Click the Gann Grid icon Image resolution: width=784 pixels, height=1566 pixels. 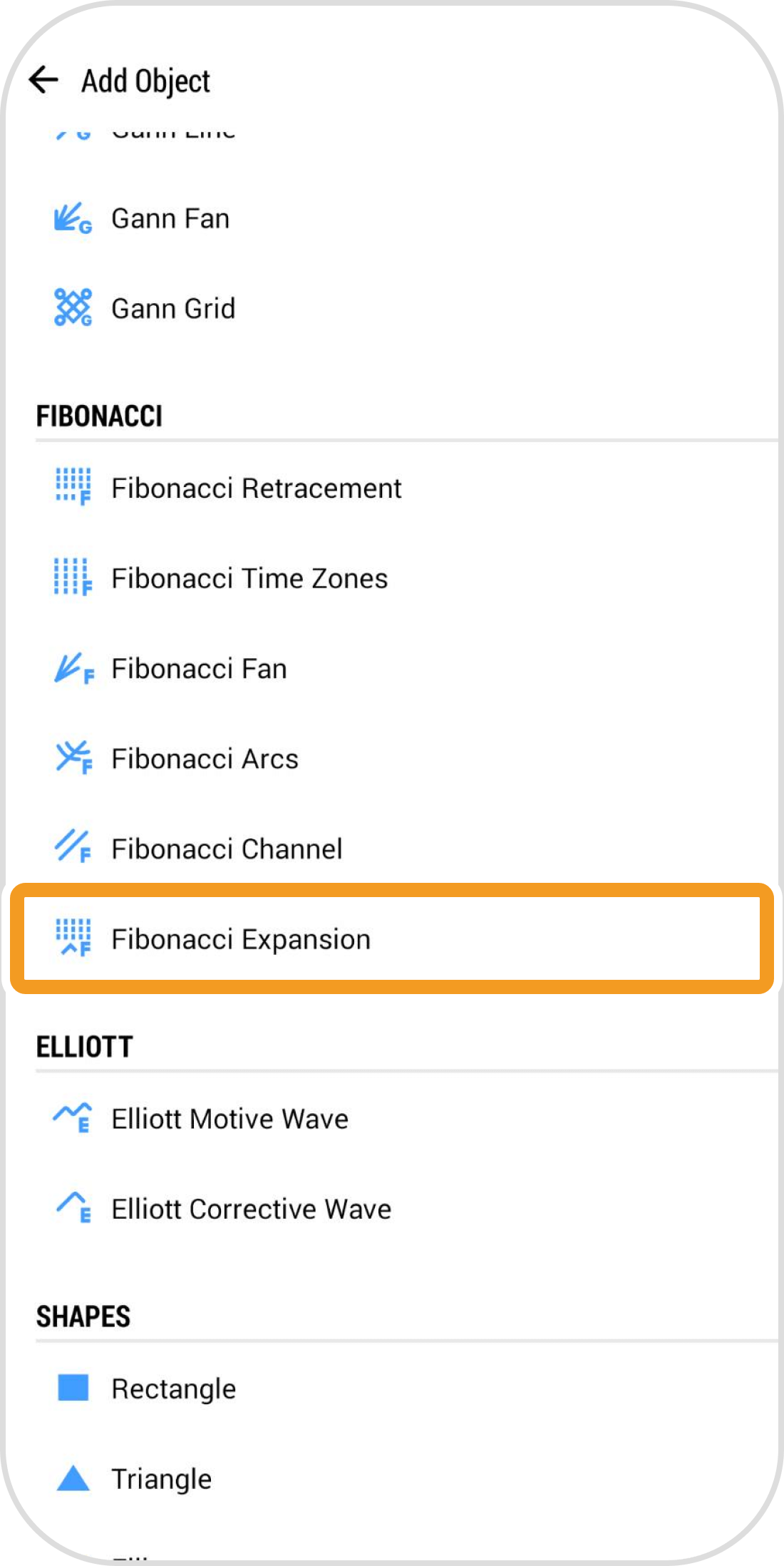[x=73, y=308]
